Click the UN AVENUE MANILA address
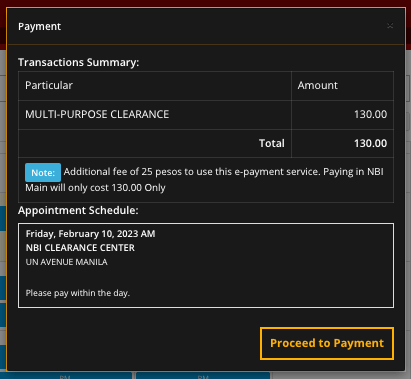411x379 pixels. point(66,262)
